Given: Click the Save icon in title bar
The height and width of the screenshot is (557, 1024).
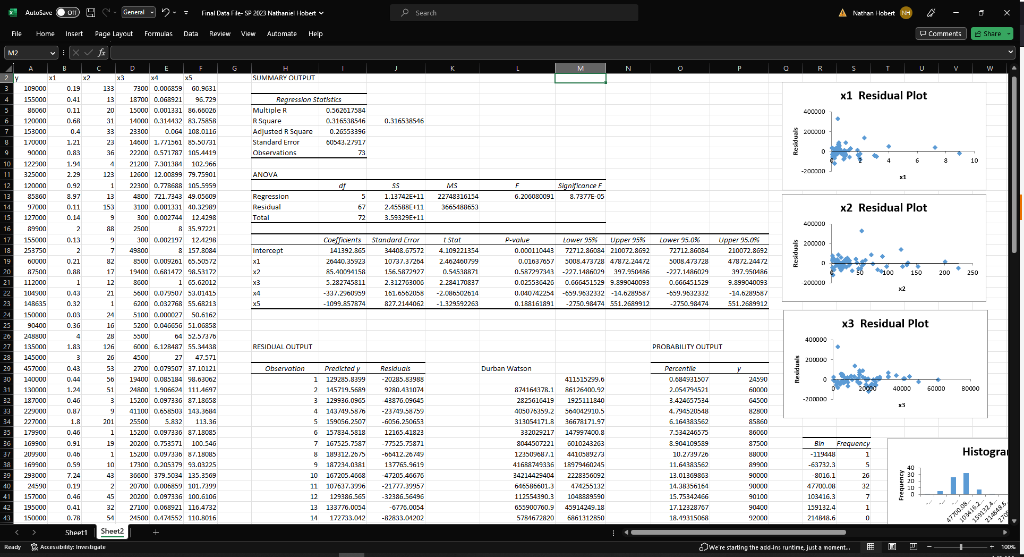Looking at the screenshot, I should [x=89, y=13].
